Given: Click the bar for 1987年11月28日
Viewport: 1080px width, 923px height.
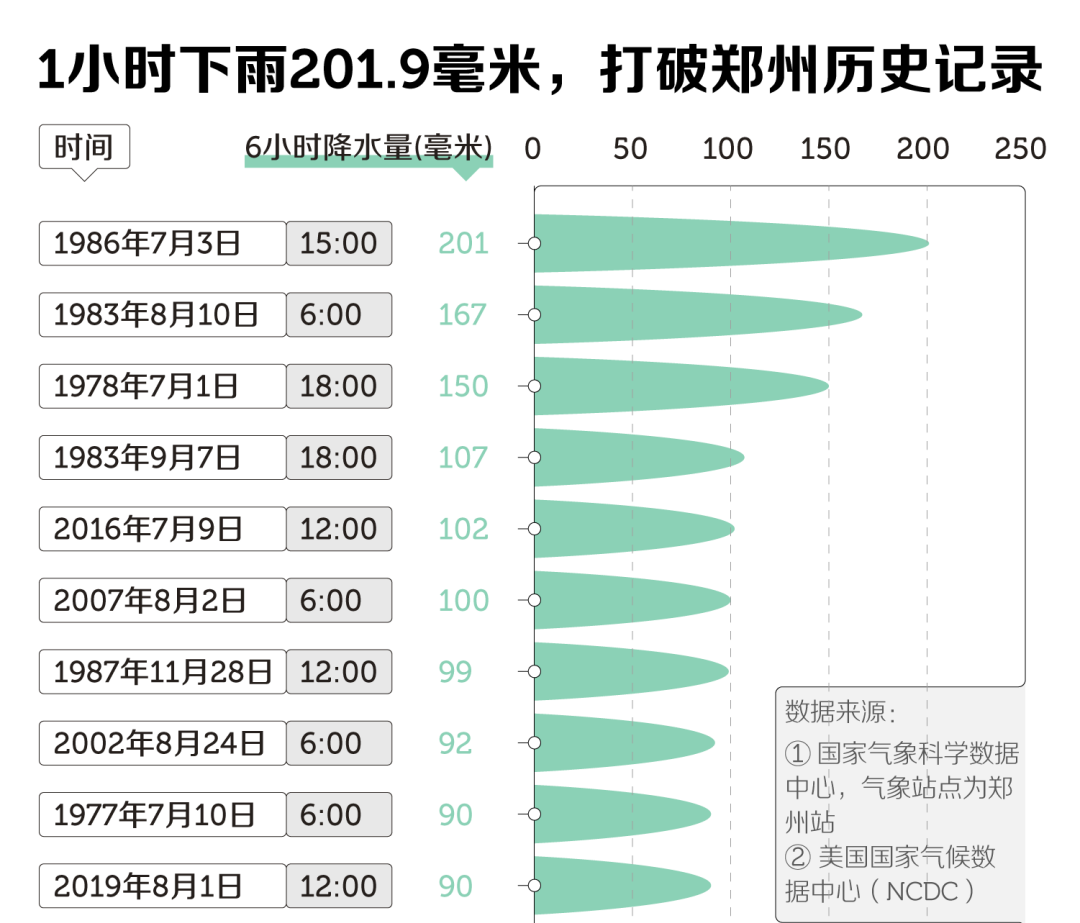Looking at the screenshot, I should point(632,672).
